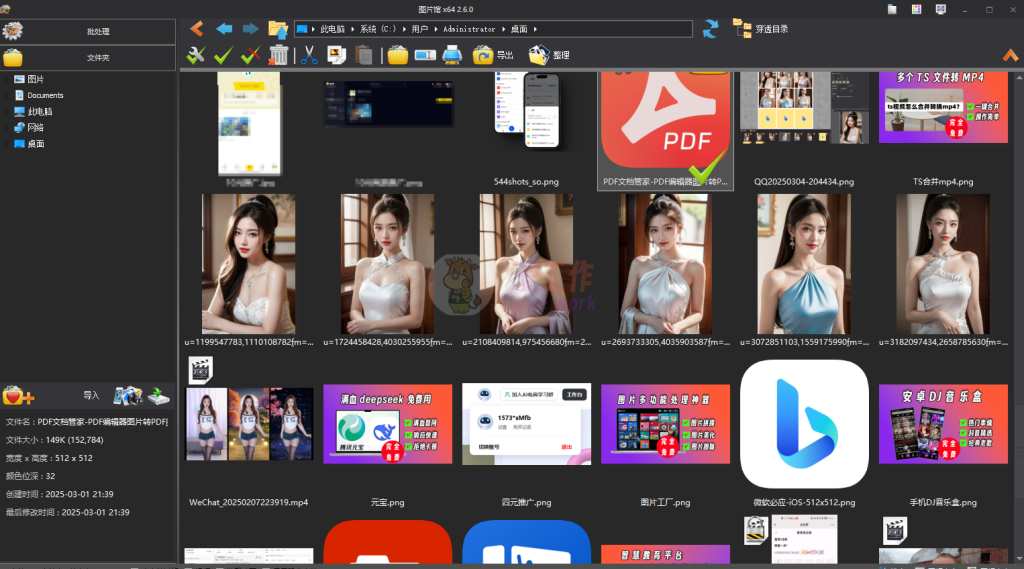Screen dimensions: 1024x569
Task: Click the green check select-all icon
Action: (223, 55)
